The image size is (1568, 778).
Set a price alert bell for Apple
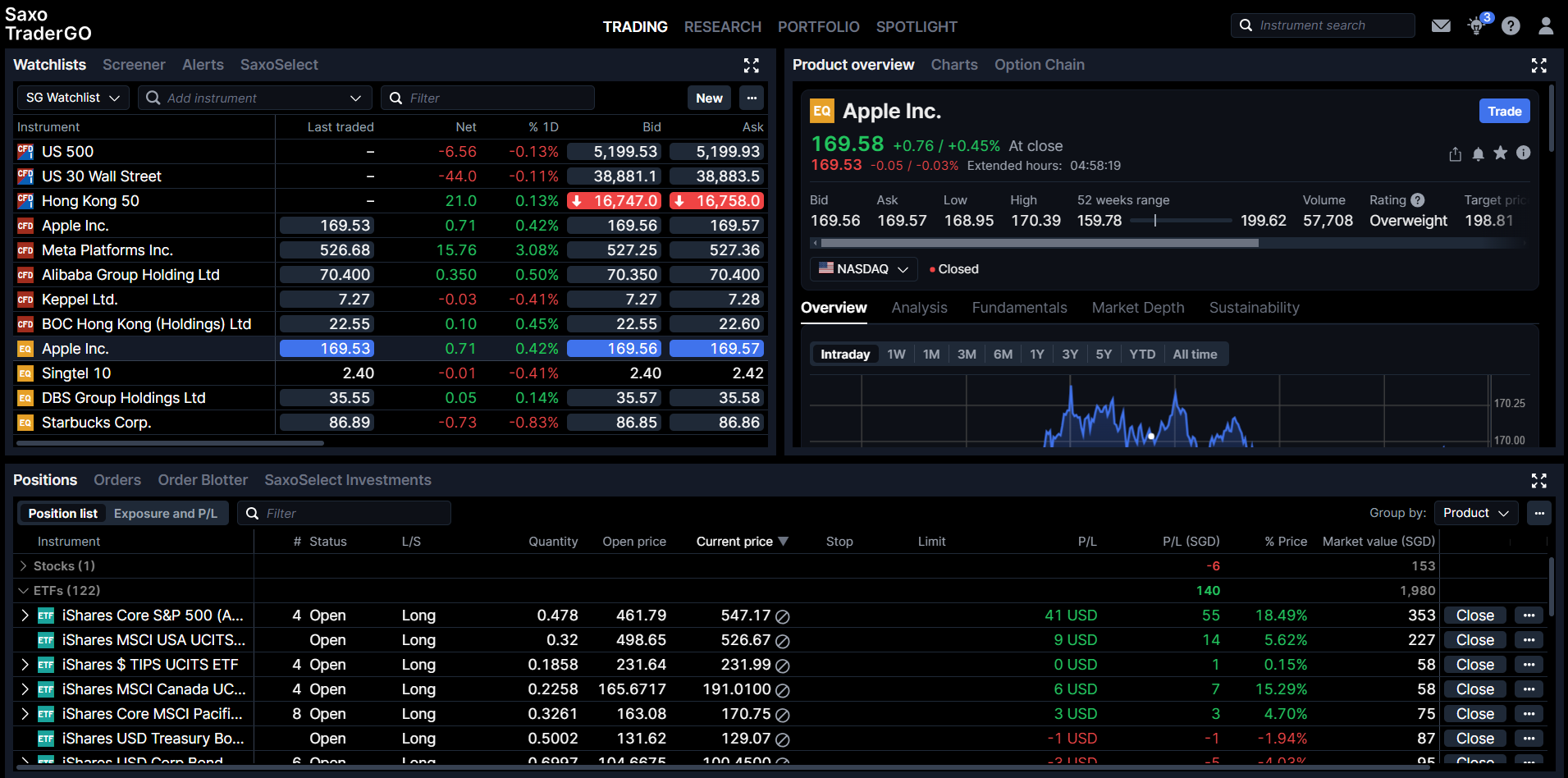(x=1479, y=153)
